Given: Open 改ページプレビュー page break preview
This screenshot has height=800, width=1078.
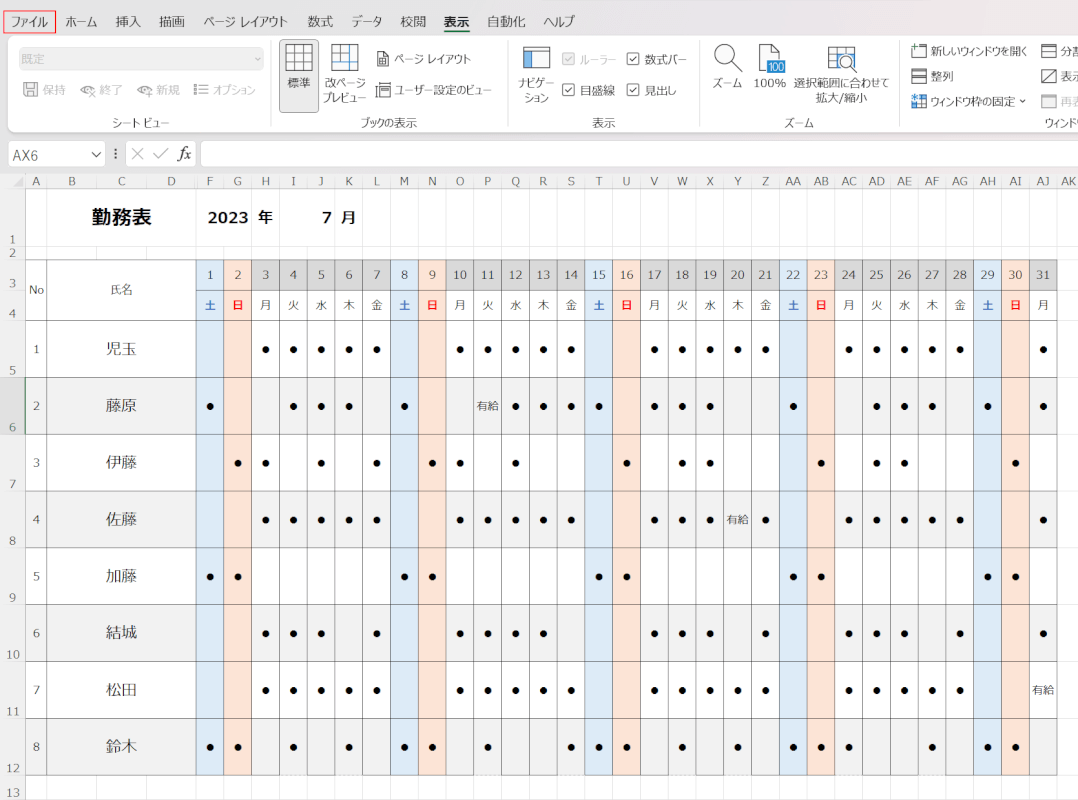Looking at the screenshot, I should 344,66.
